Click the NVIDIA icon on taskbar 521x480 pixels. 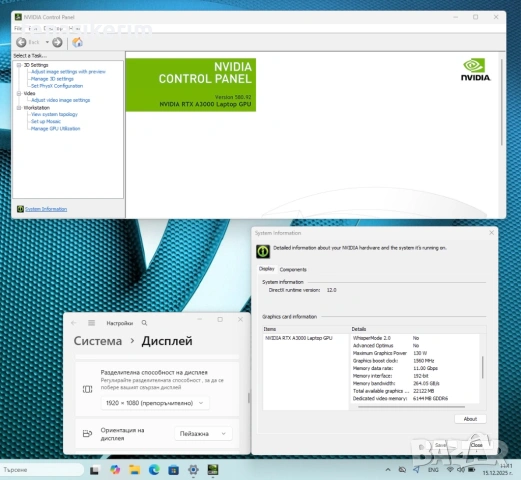tap(213, 470)
